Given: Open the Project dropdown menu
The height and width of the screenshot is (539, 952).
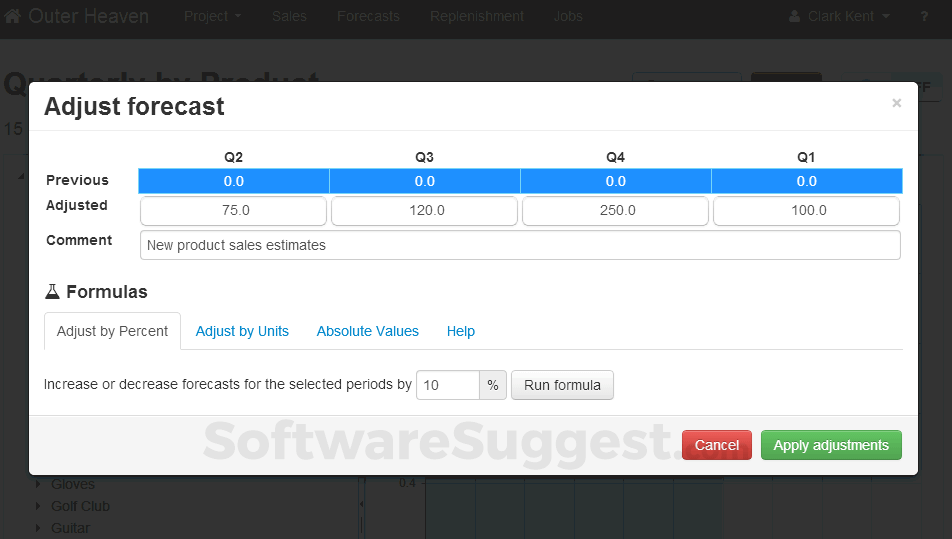Looking at the screenshot, I should (x=212, y=17).
